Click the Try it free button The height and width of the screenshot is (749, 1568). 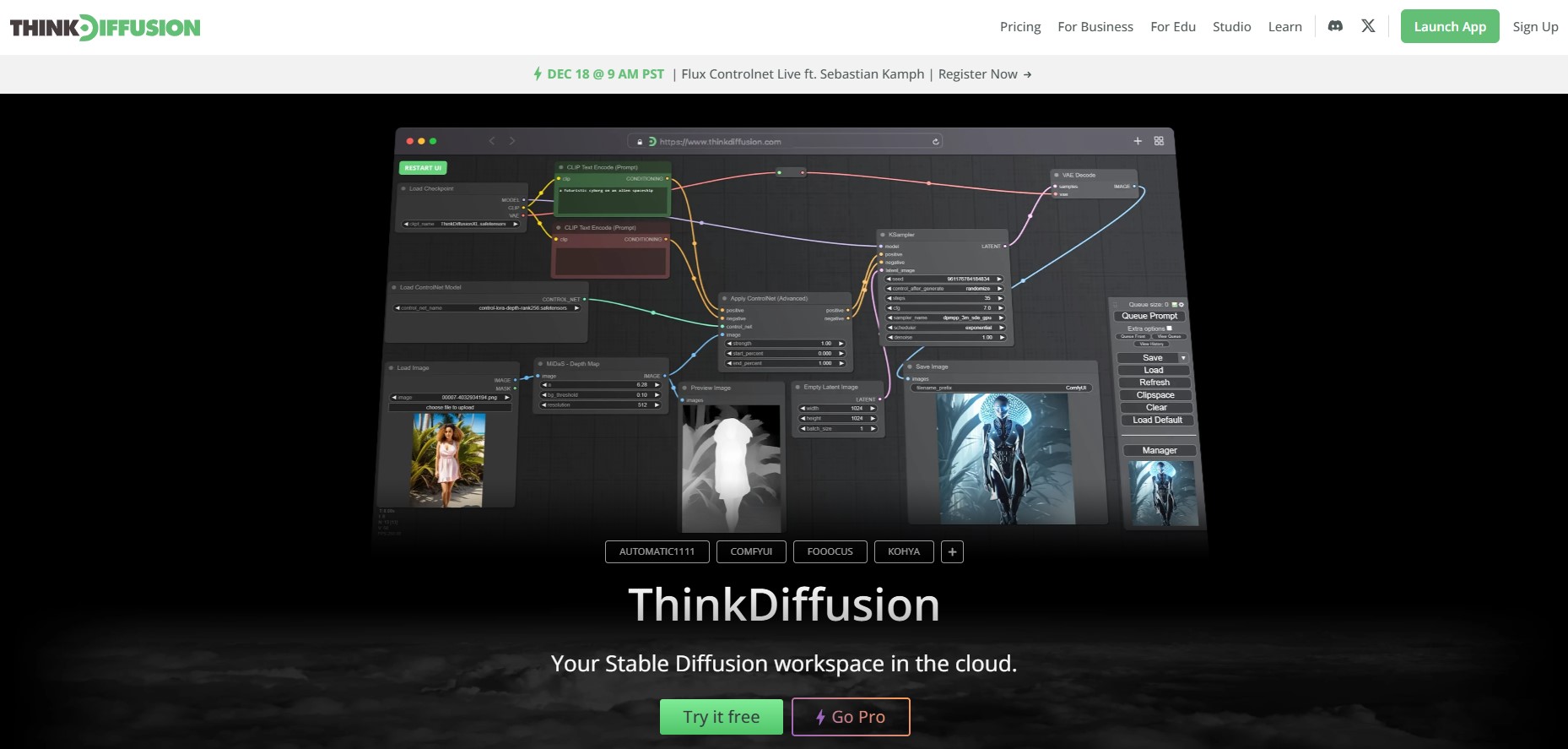[722, 717]
